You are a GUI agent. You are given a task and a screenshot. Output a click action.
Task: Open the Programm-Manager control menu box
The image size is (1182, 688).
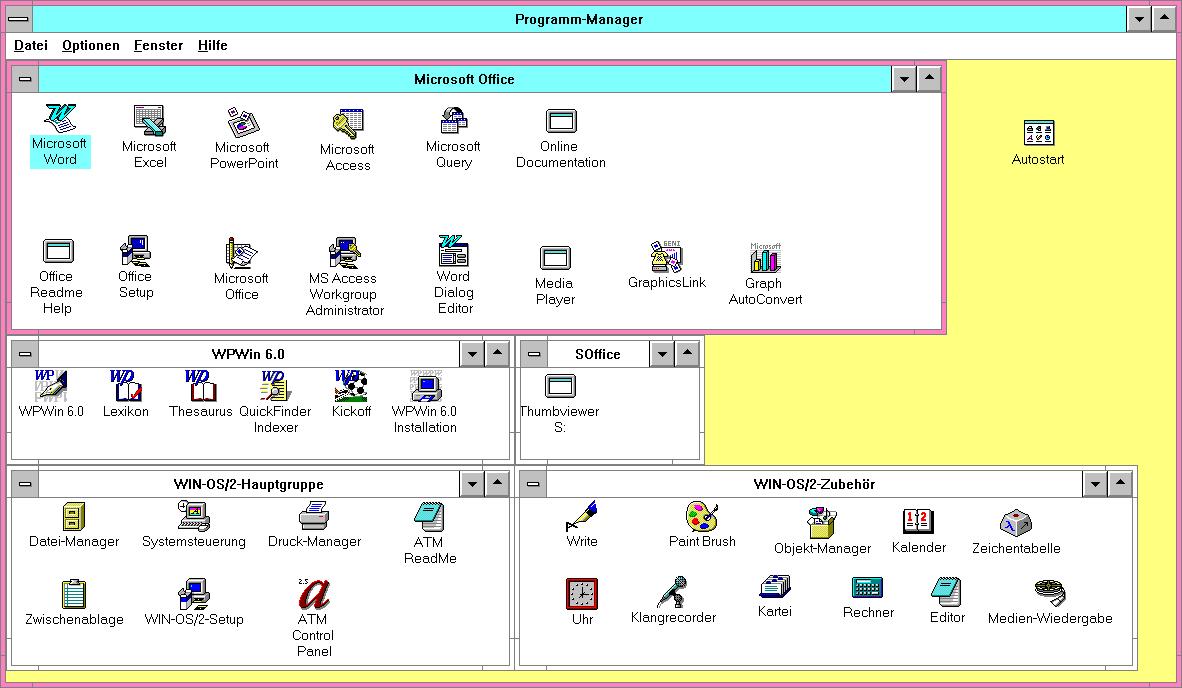19,19
